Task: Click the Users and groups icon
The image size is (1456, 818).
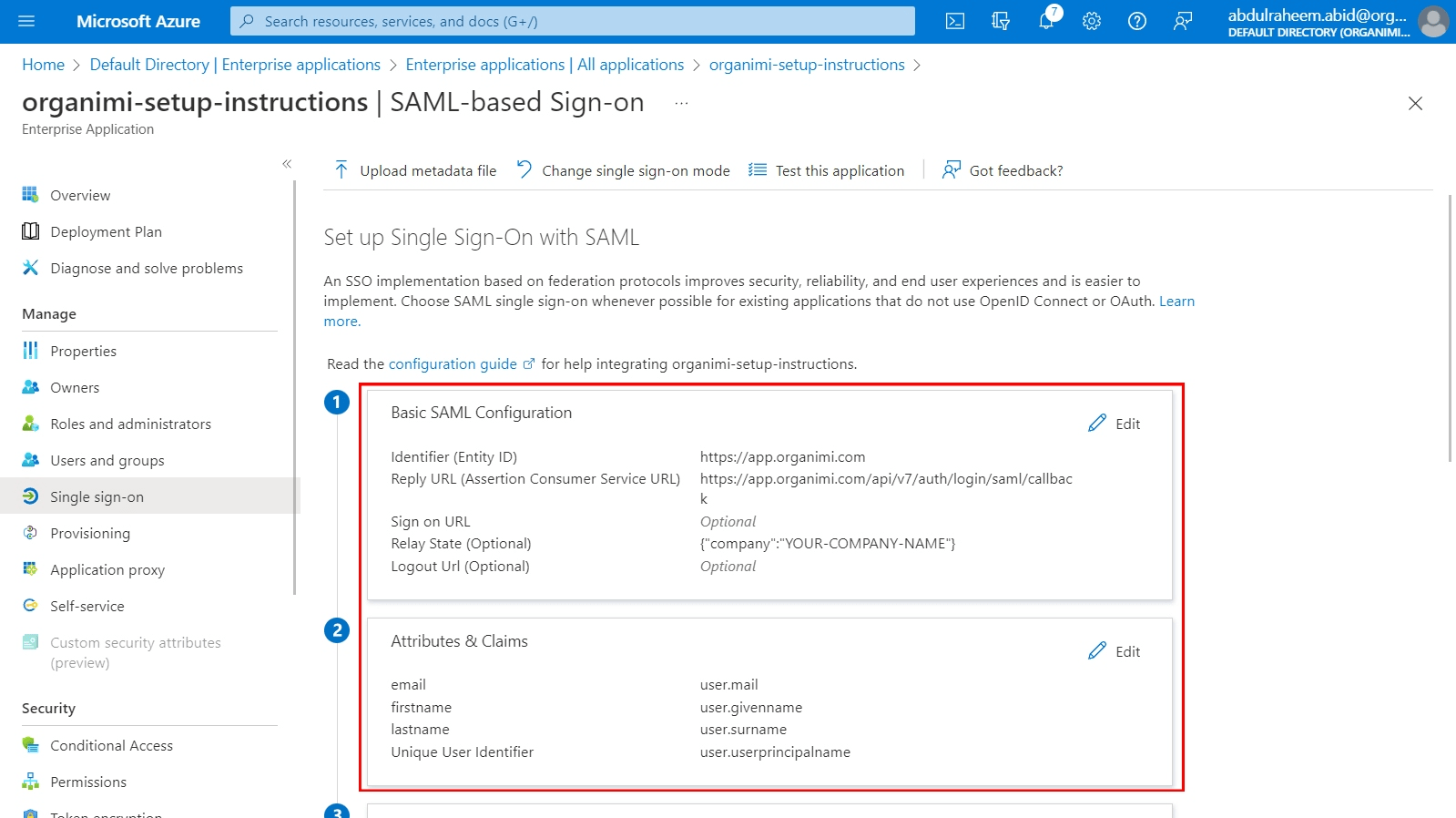Action: point(30,459)
